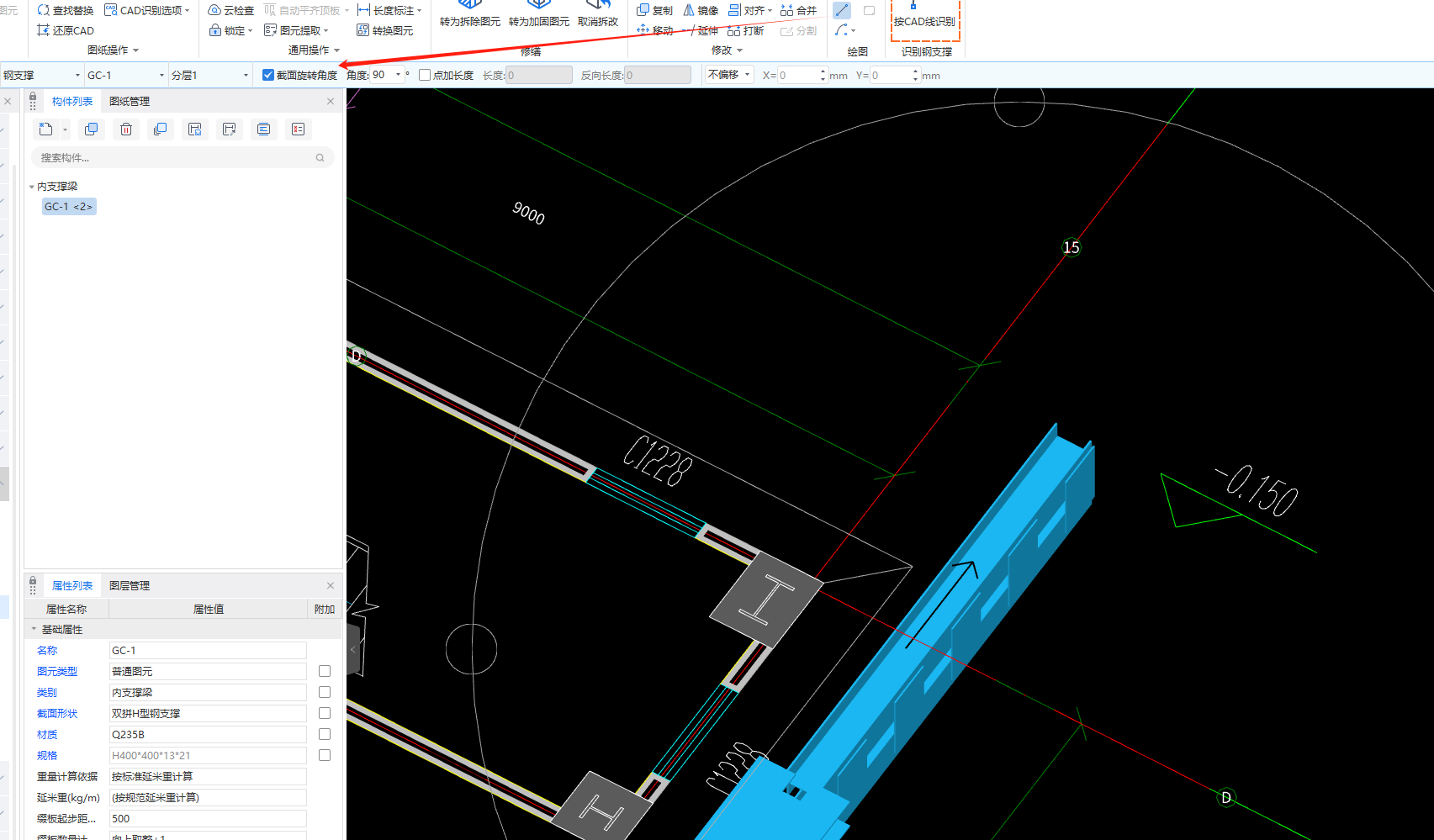Click the 材质 Q235B value field
The width and height of the screenshot is (1434, 840).
pos(208,734)
